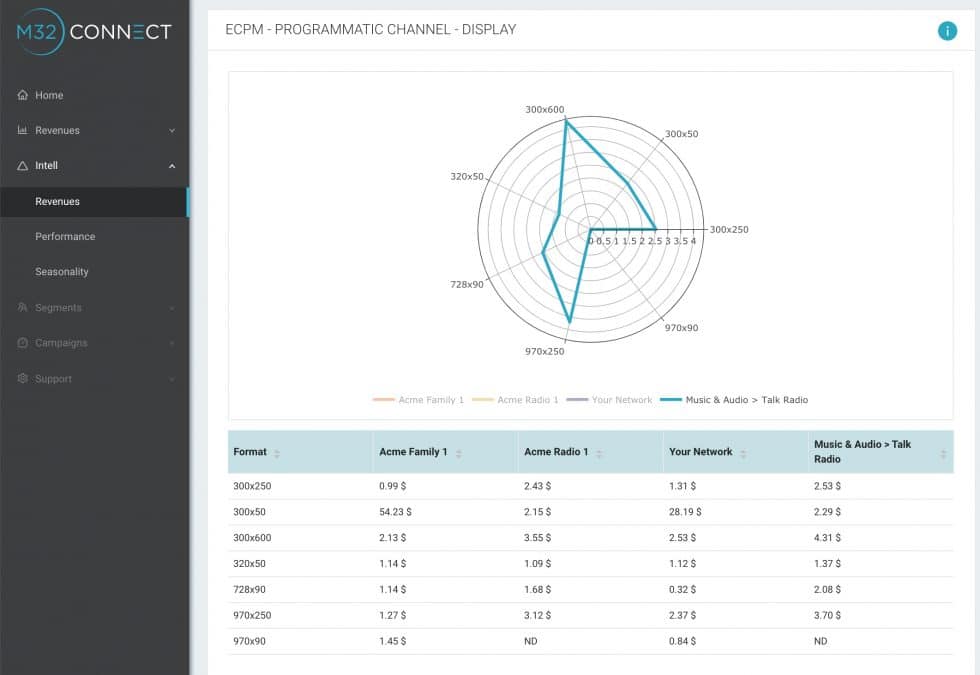Expand the Segments section chevron

(x=172, y=307)
